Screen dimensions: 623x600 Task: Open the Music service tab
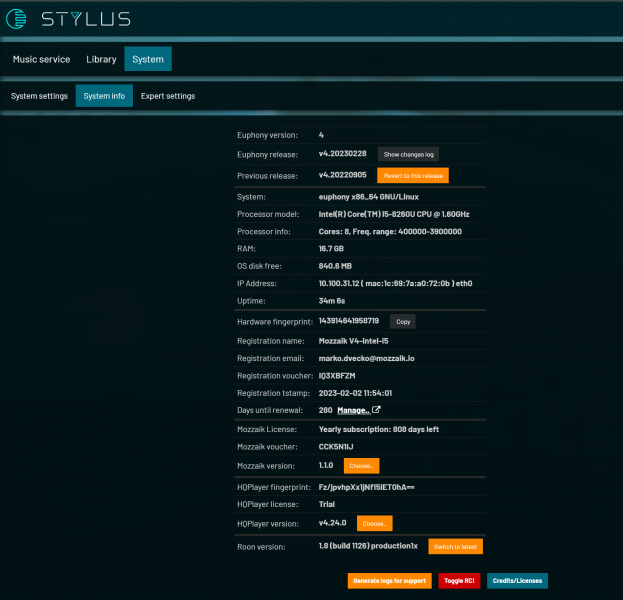click(41, 59)
